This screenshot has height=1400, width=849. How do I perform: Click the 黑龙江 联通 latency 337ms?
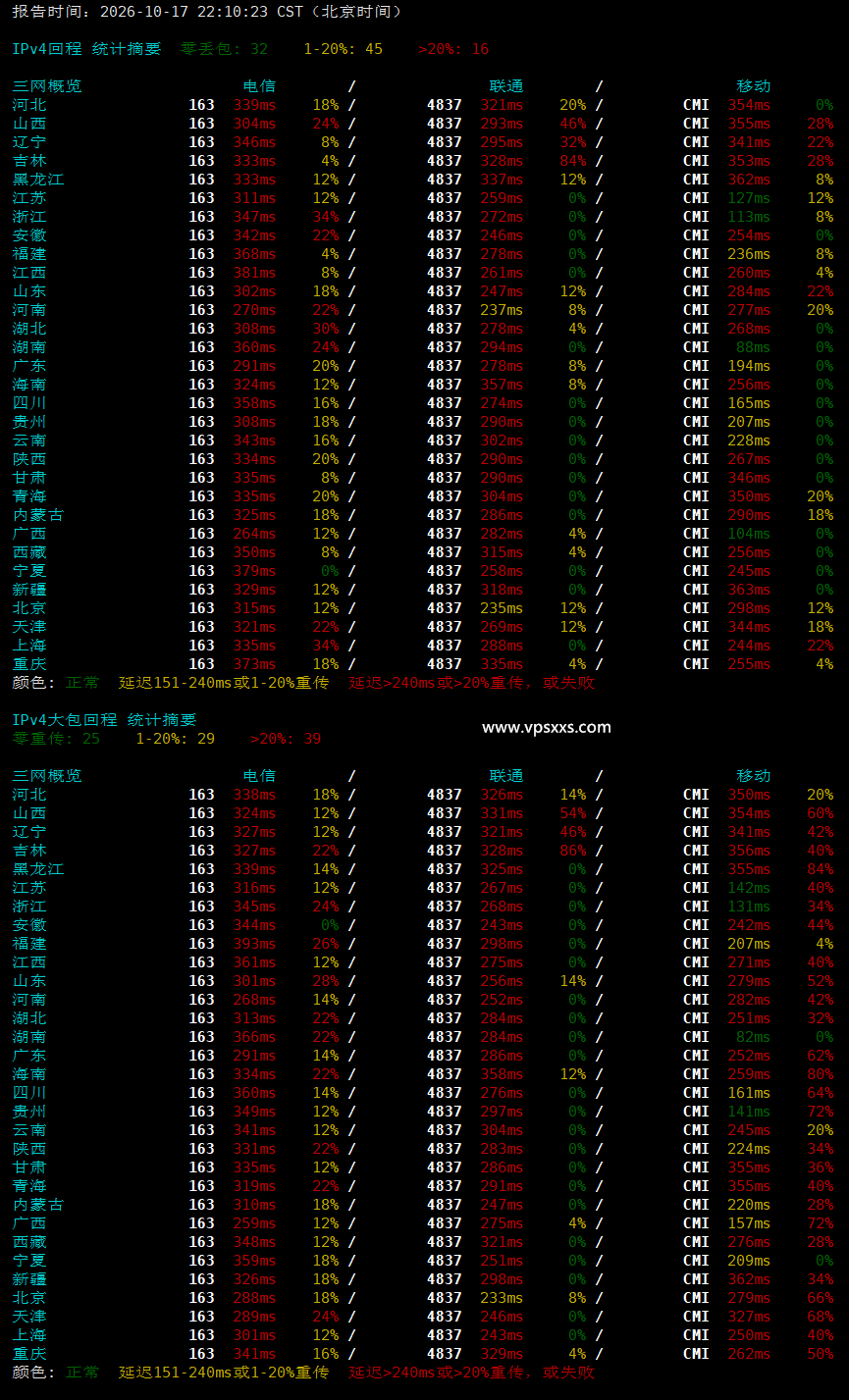[503, 180]
